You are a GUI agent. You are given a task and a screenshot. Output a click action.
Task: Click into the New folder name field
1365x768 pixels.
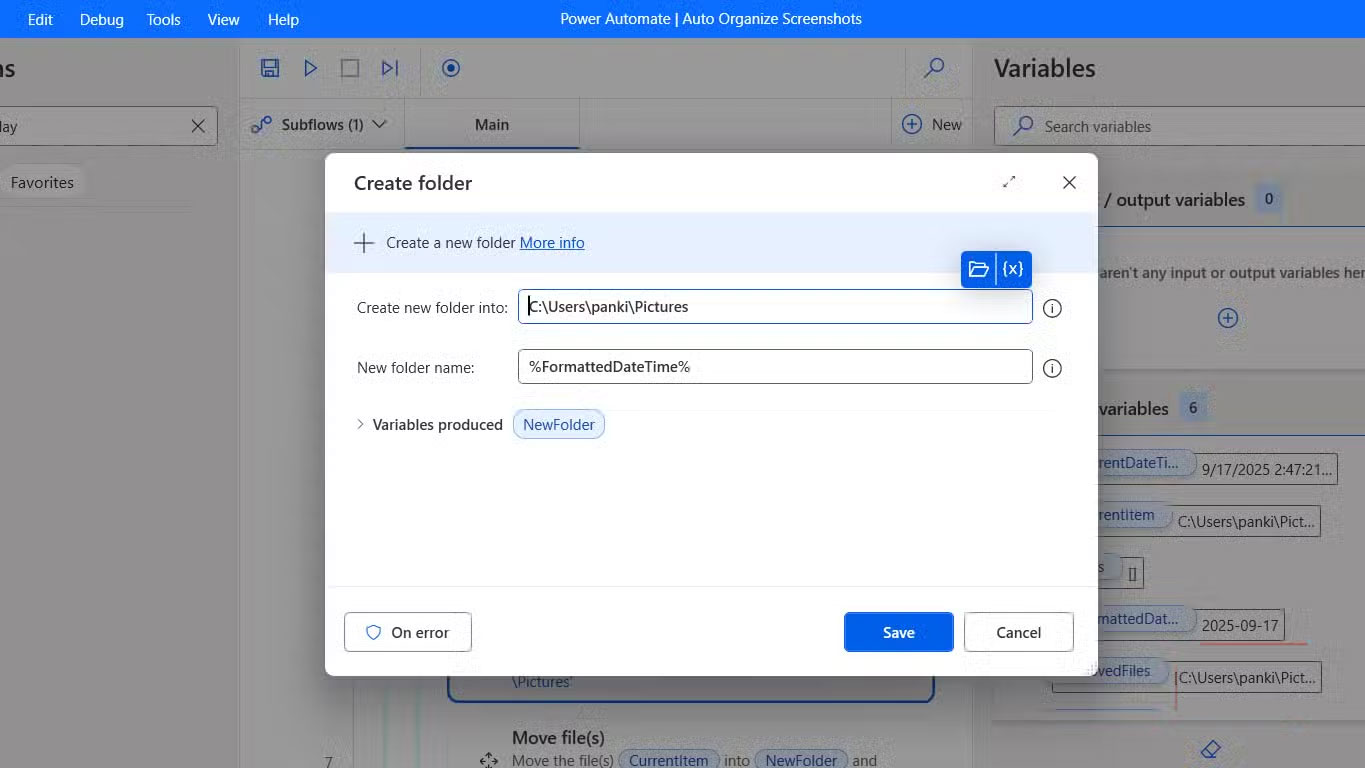point(774,367)
